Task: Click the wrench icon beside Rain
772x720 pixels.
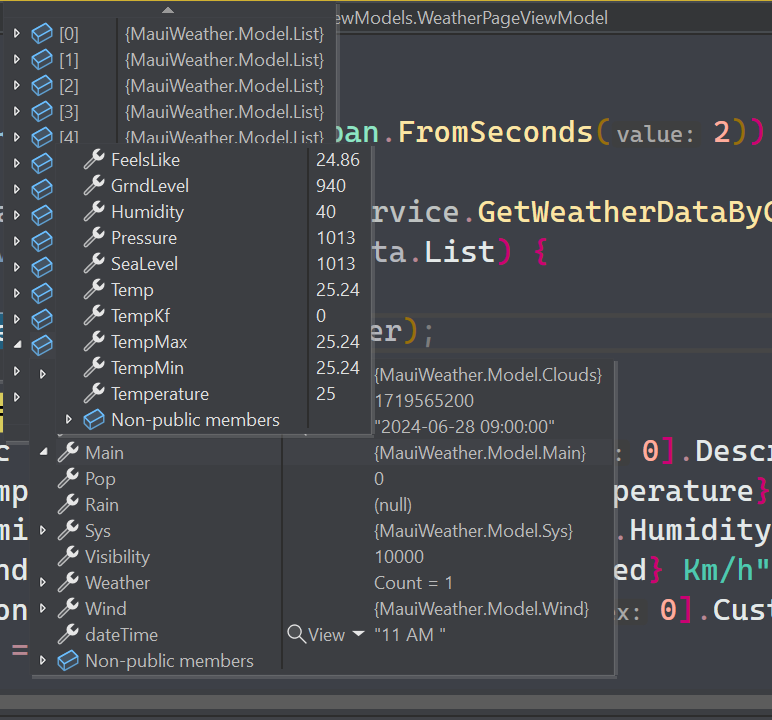Action: pyautogui.click(x=68, y=504)
